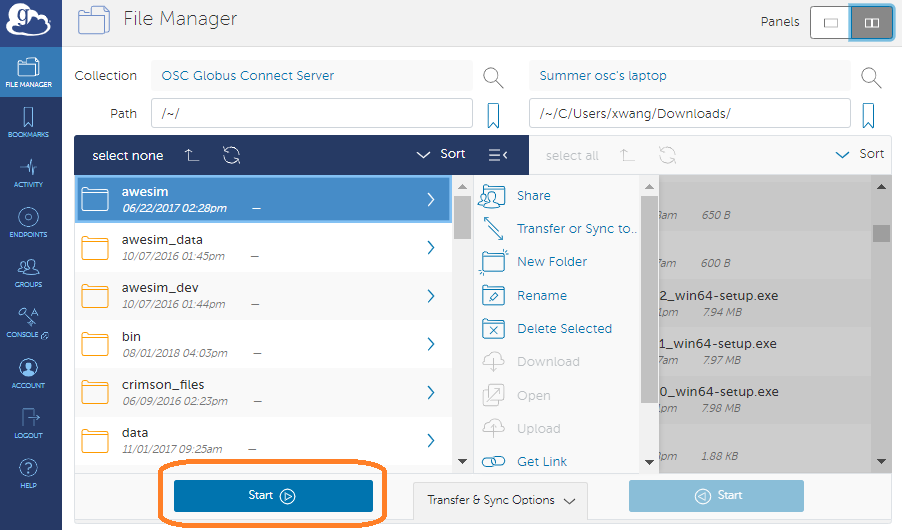Open Endpoints in the sidebar

tap(28, 223)
